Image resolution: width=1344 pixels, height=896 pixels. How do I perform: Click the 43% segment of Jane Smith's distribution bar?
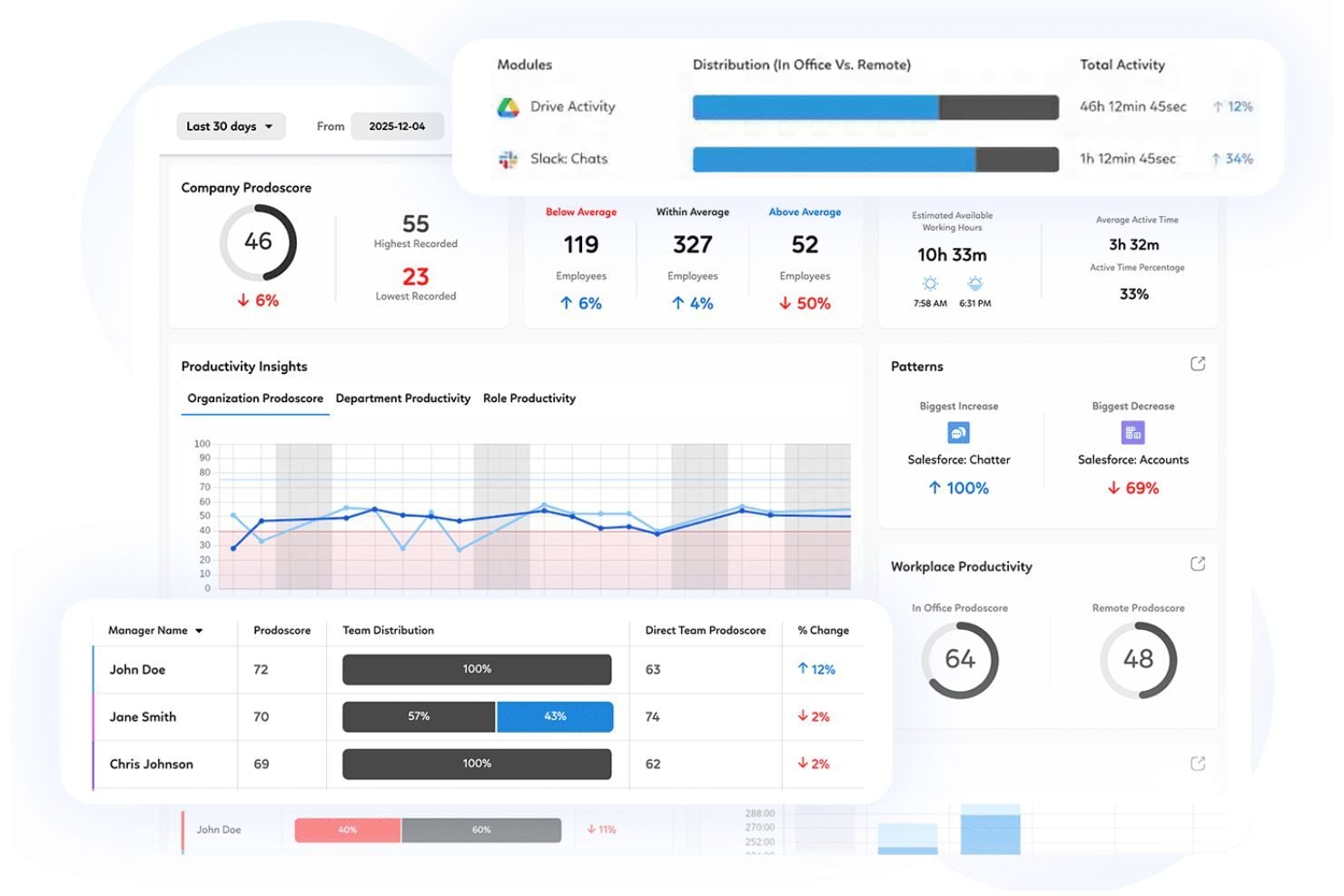[555, 716]
